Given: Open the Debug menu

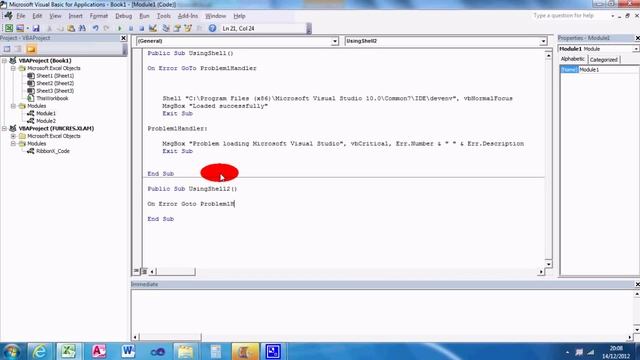Looking at the screenshot, I should click(123, 16).
